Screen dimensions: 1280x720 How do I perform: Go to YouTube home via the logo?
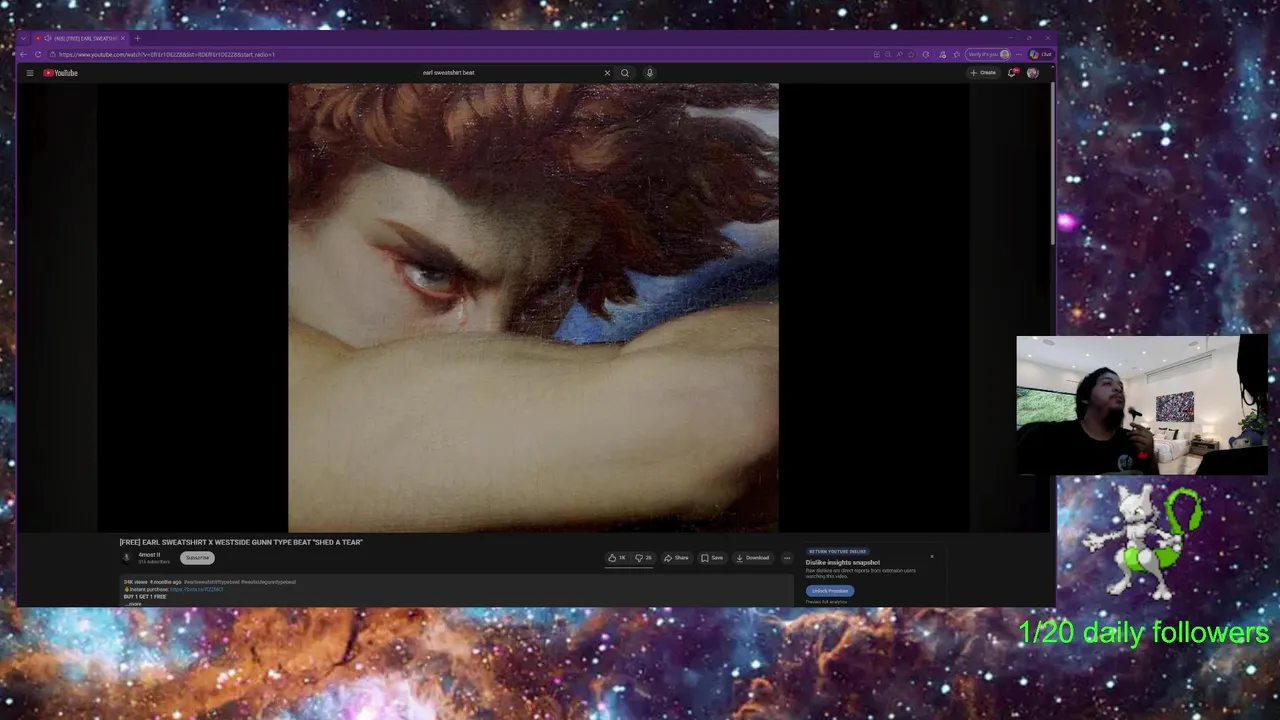(60, 73)
